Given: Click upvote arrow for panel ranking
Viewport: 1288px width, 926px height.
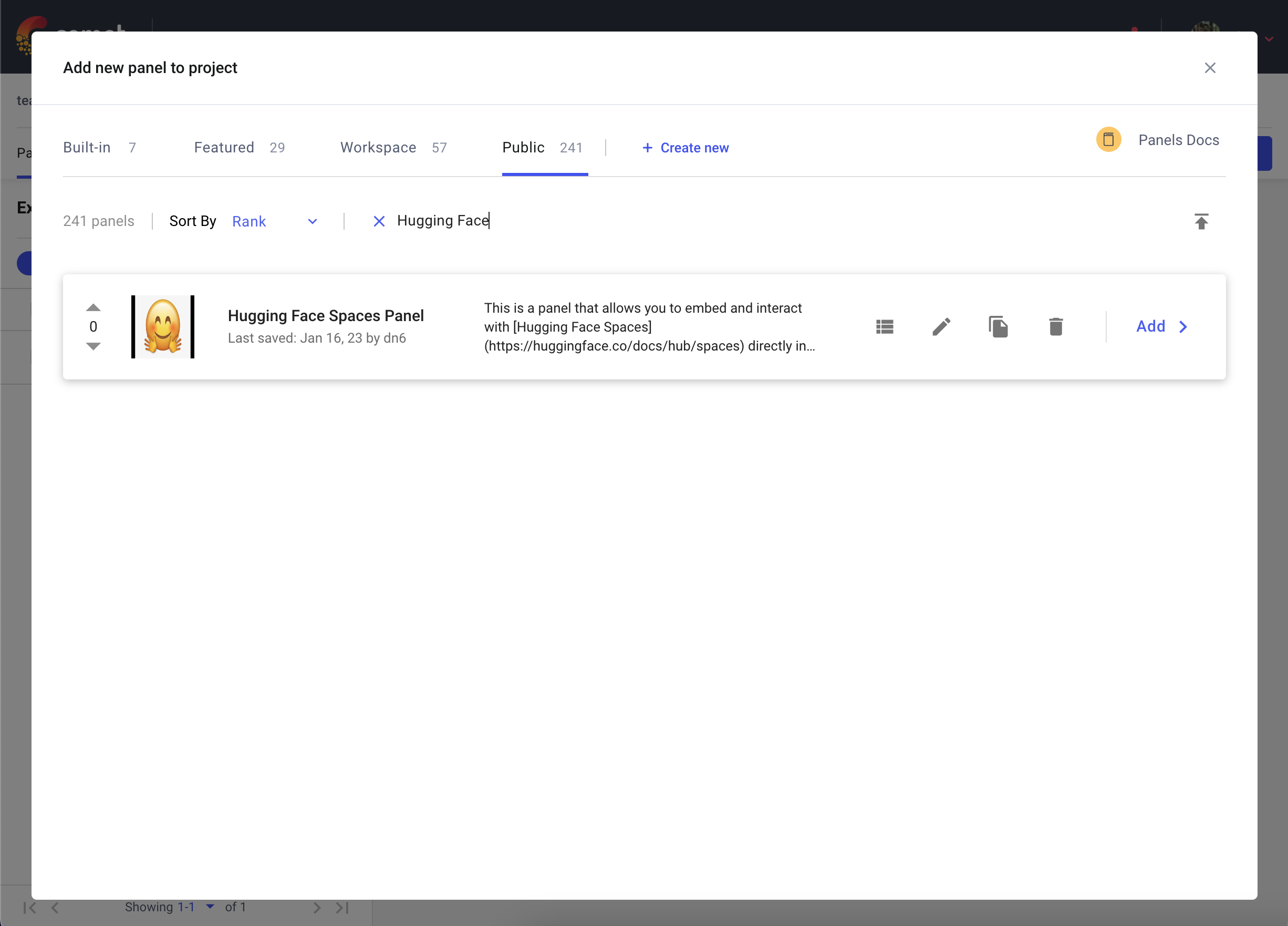Looking at the screenshot, I should pyautogui.click(x=93, y=306).
